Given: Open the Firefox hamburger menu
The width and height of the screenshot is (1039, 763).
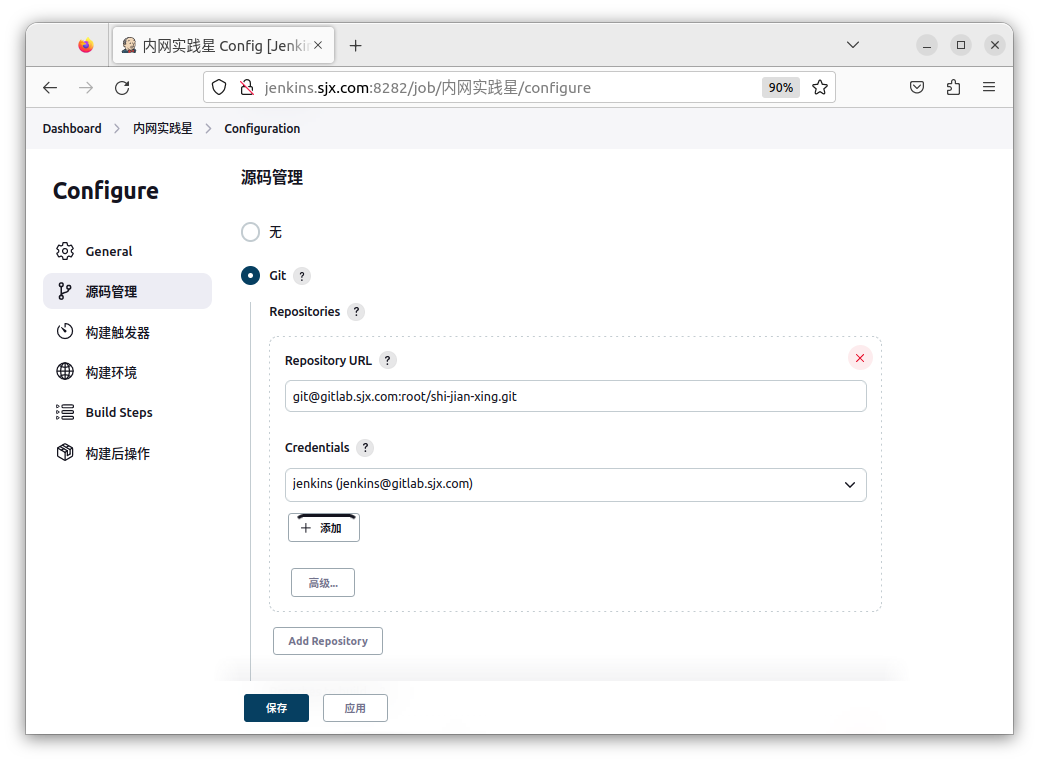Looking at the screenshot, I should click(989, 88).
